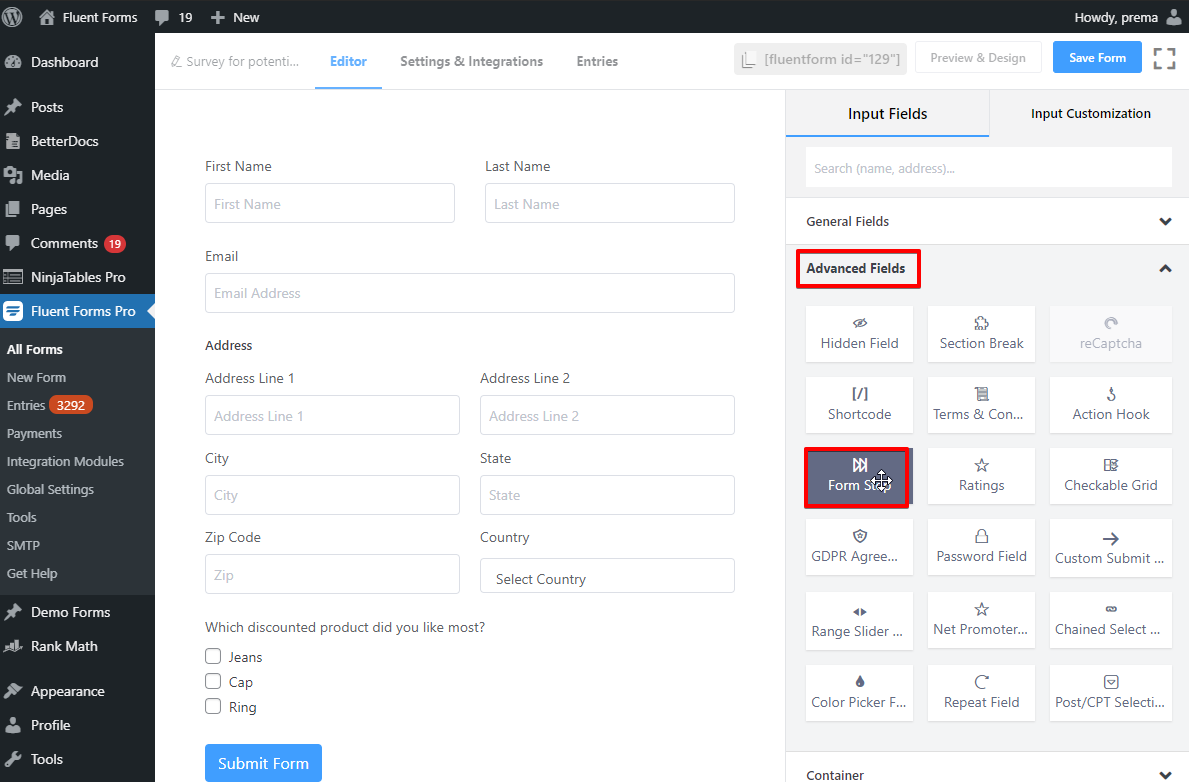Click the Preview & Design button

[x=977, y=58]
